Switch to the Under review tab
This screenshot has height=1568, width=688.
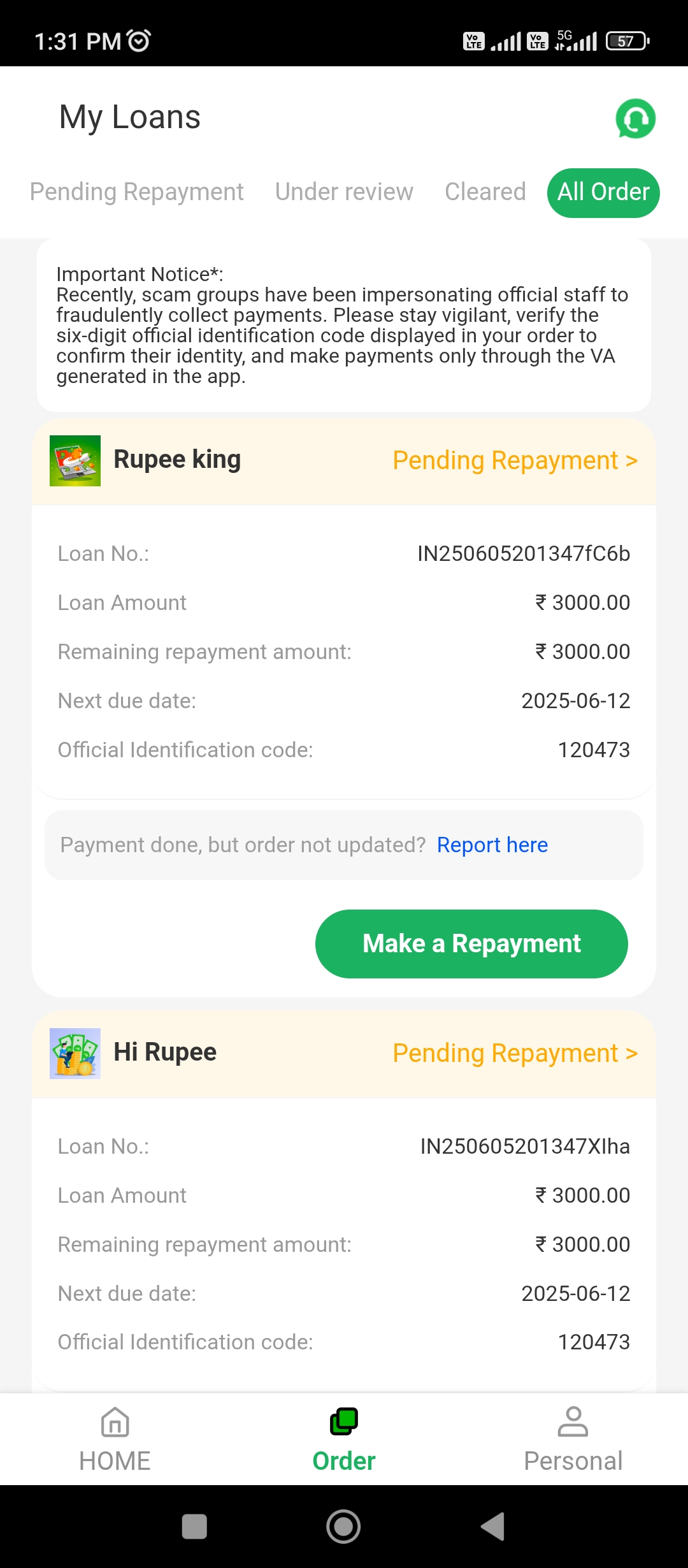(x=344, y=192)
